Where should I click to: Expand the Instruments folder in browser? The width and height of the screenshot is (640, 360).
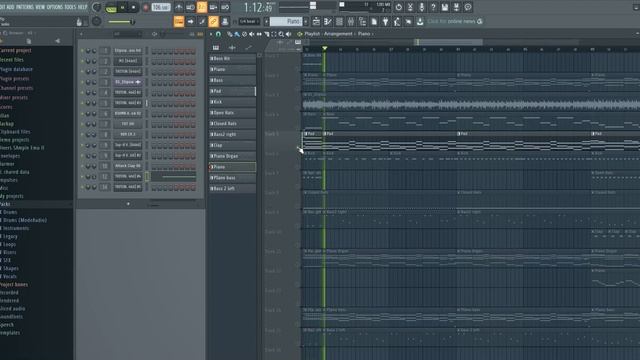pos(15,228)
